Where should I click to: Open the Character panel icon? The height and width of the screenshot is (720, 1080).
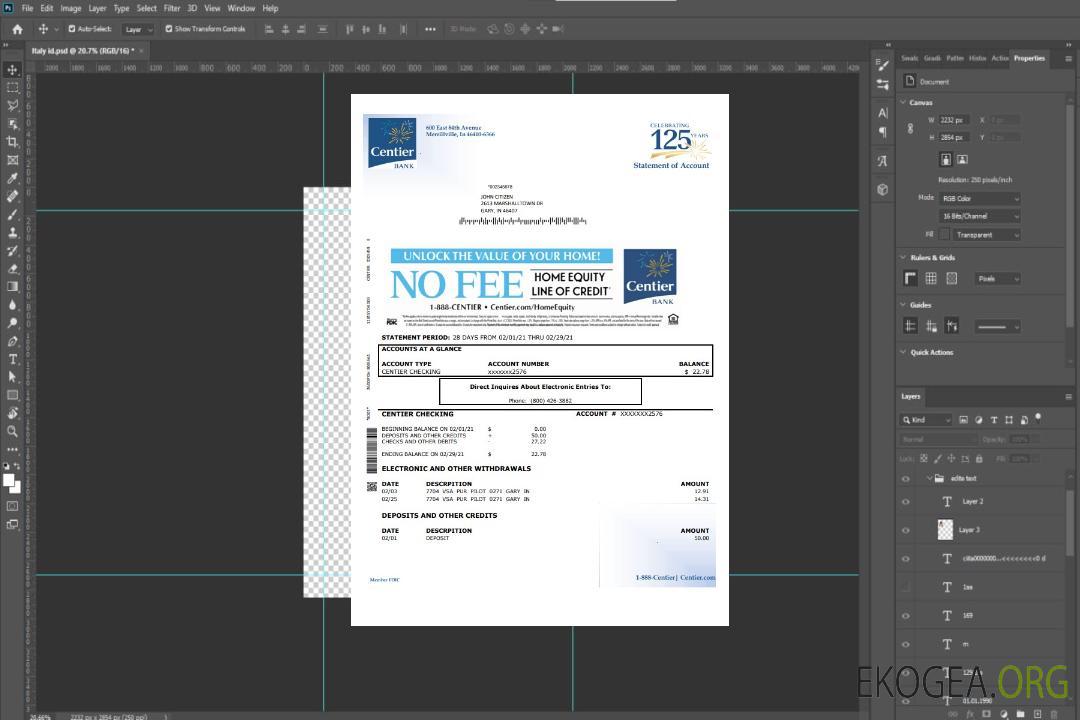tap(882, 112)
